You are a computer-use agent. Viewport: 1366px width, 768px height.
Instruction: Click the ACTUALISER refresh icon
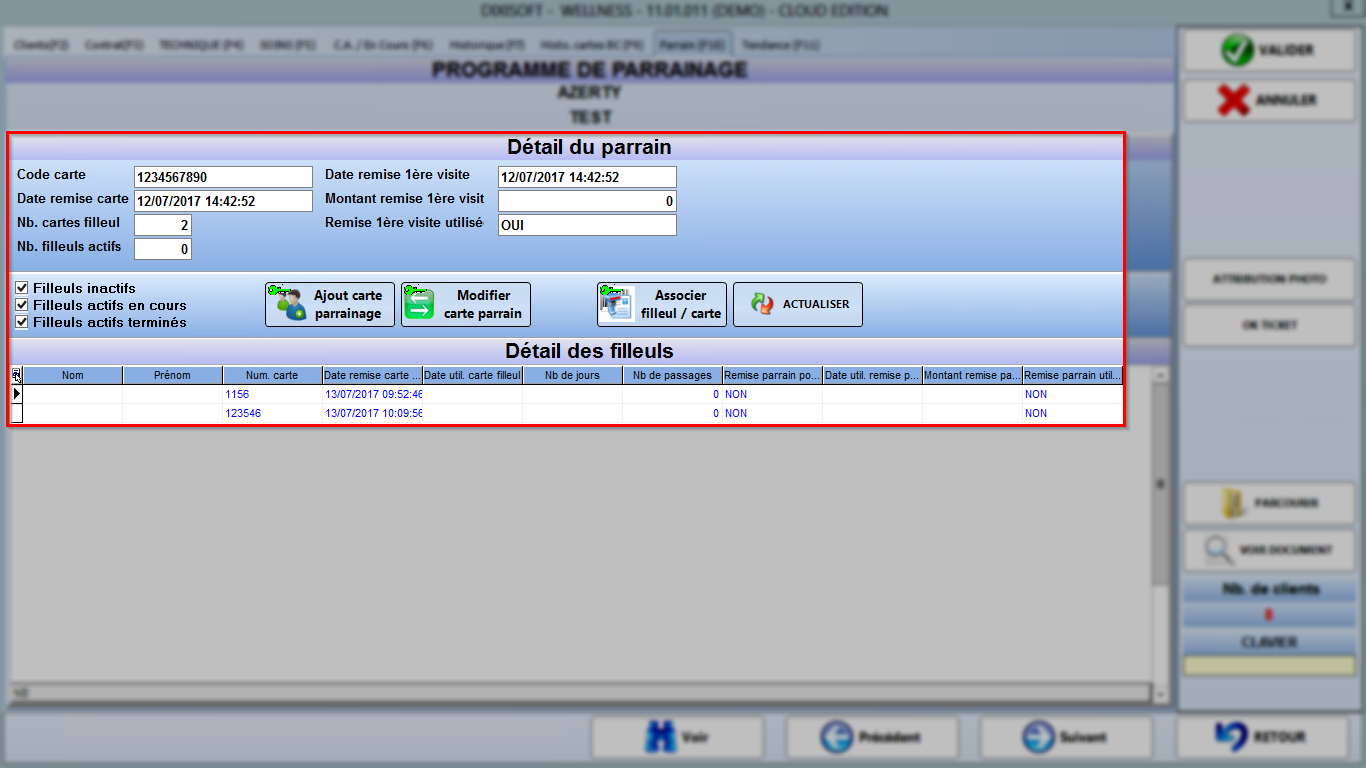tap(763, 304)
